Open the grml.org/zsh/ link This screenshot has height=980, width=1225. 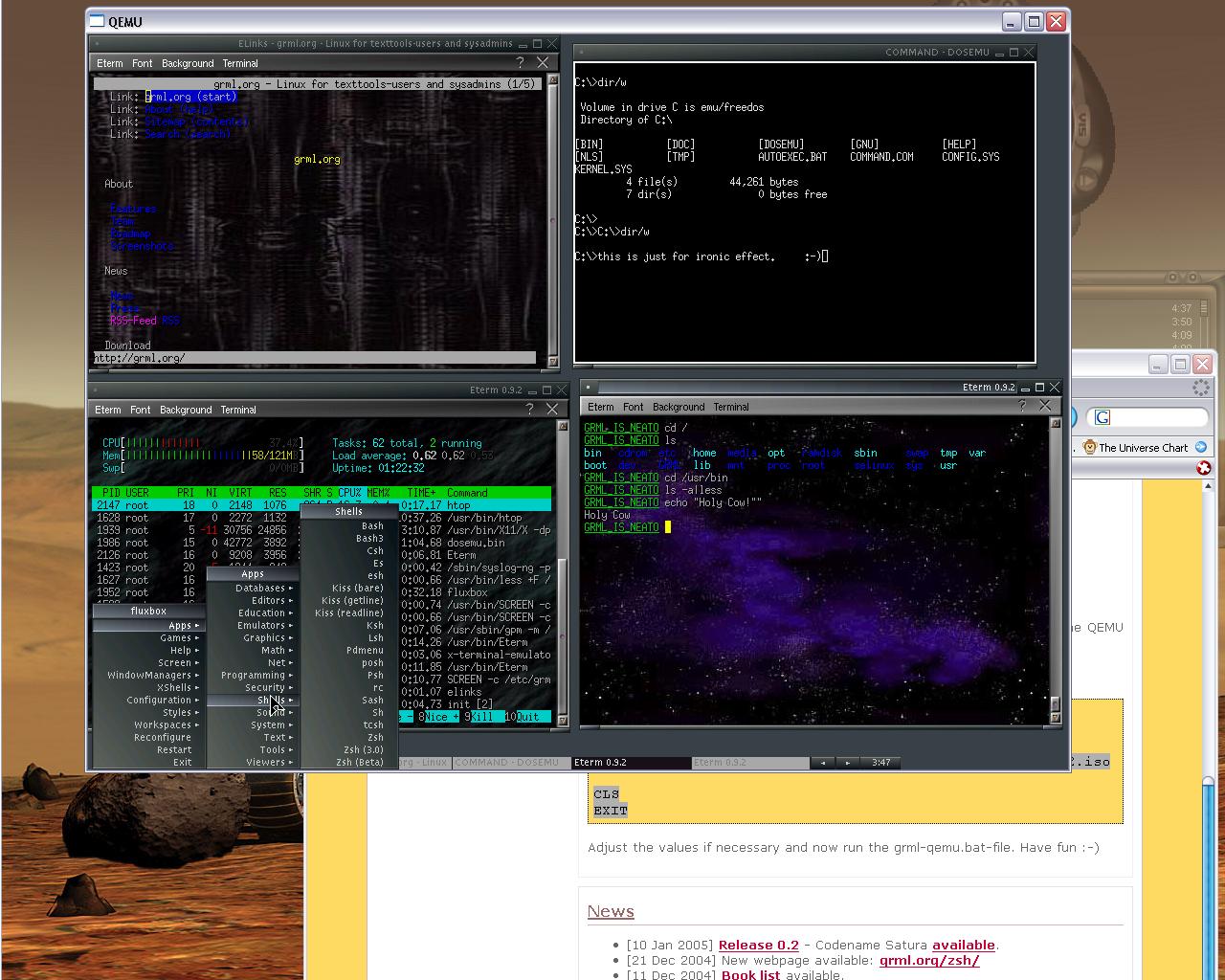click(929, 960)
